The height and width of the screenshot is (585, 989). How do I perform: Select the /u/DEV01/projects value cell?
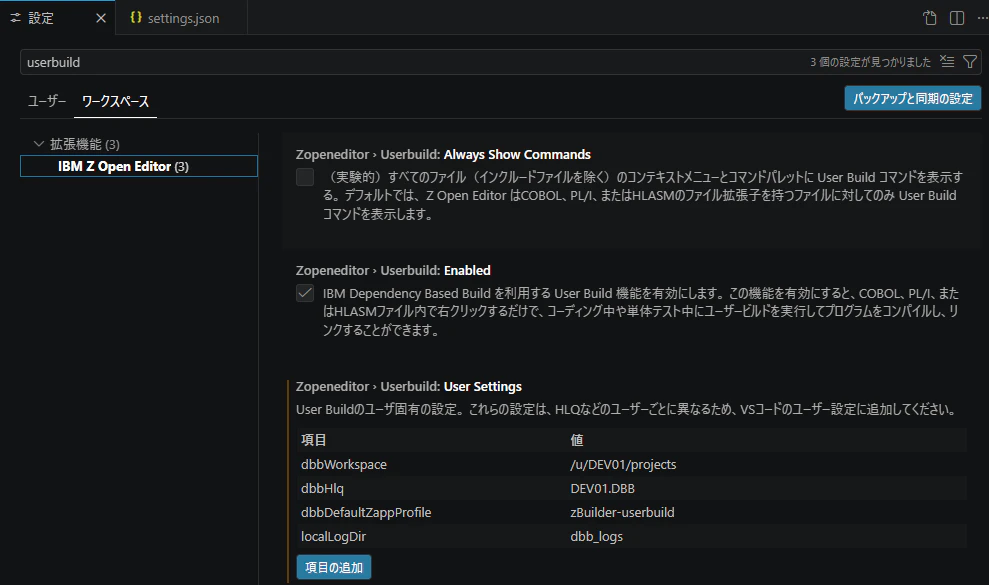(623, 464)
